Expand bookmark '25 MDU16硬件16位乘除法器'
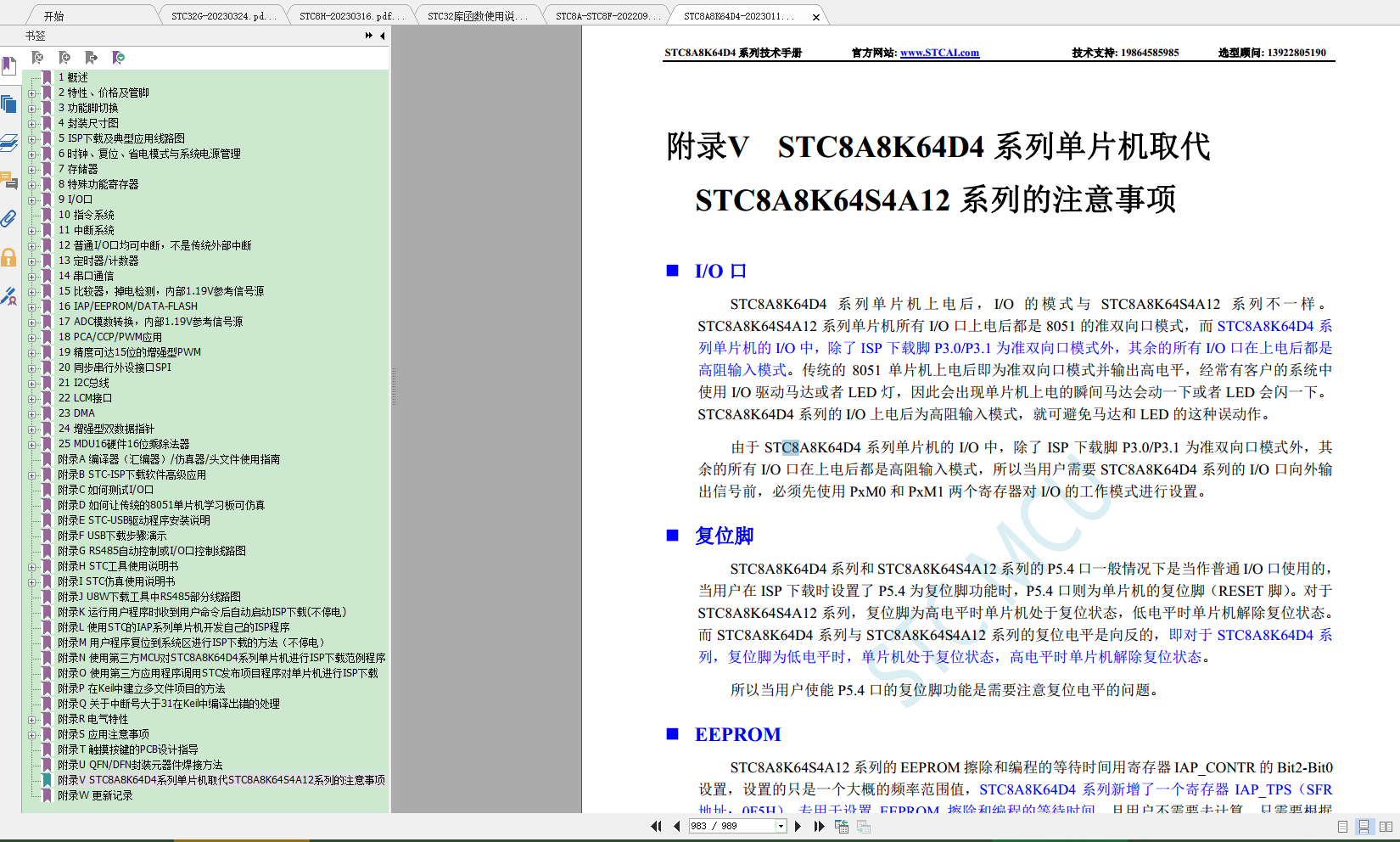 (31, 445)
